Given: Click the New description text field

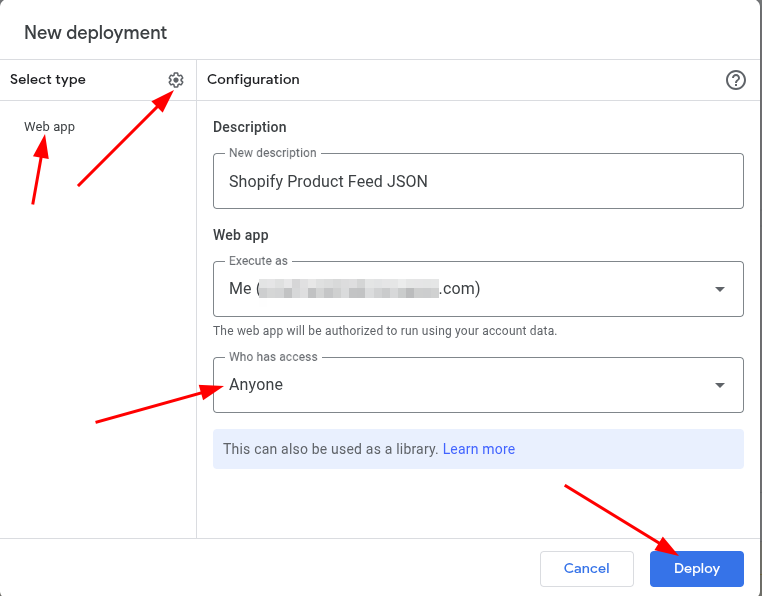Looking at the screenshot, I should click(478, 182).
